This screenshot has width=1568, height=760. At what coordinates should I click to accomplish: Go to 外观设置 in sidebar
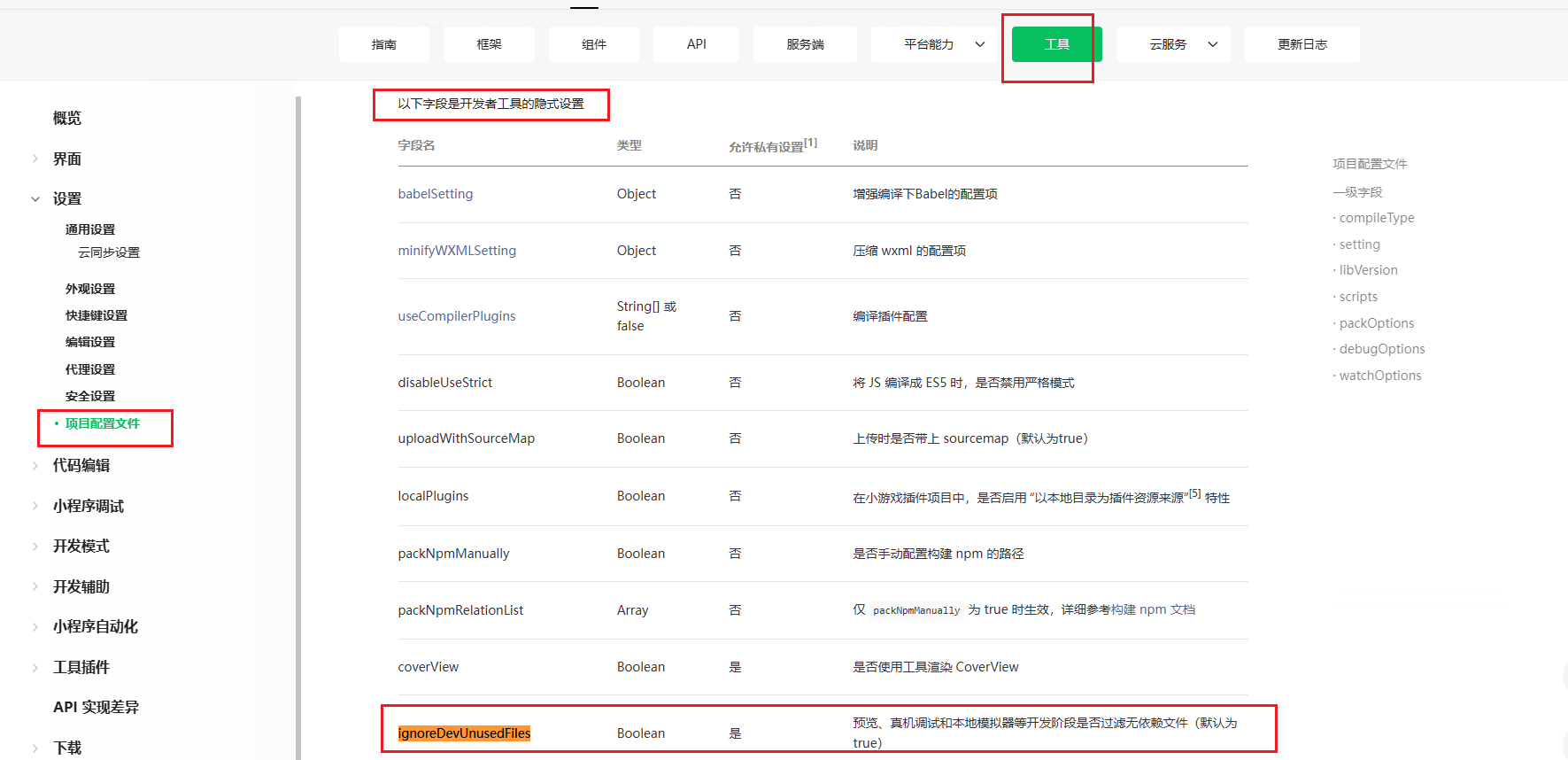[90, 289]
